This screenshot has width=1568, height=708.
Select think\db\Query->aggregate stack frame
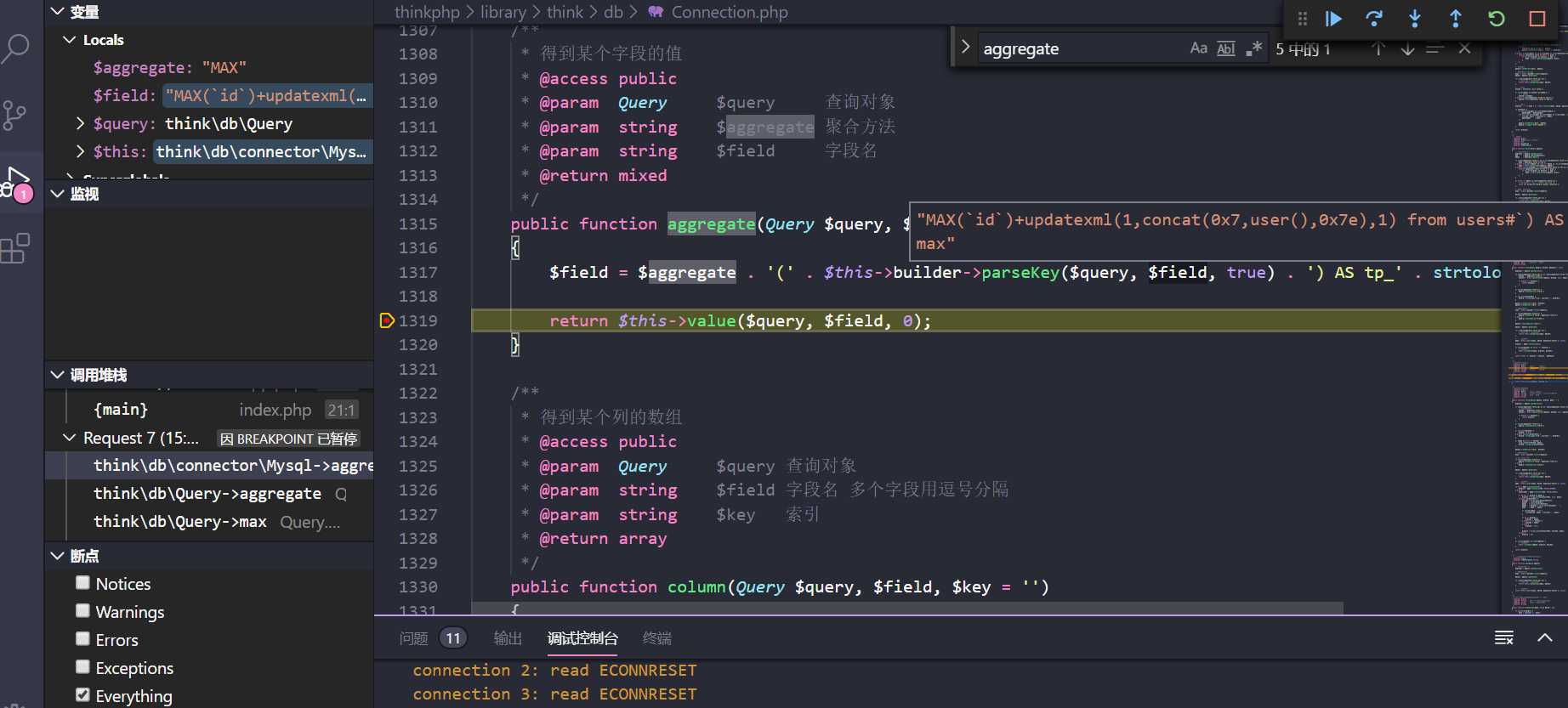209,494
